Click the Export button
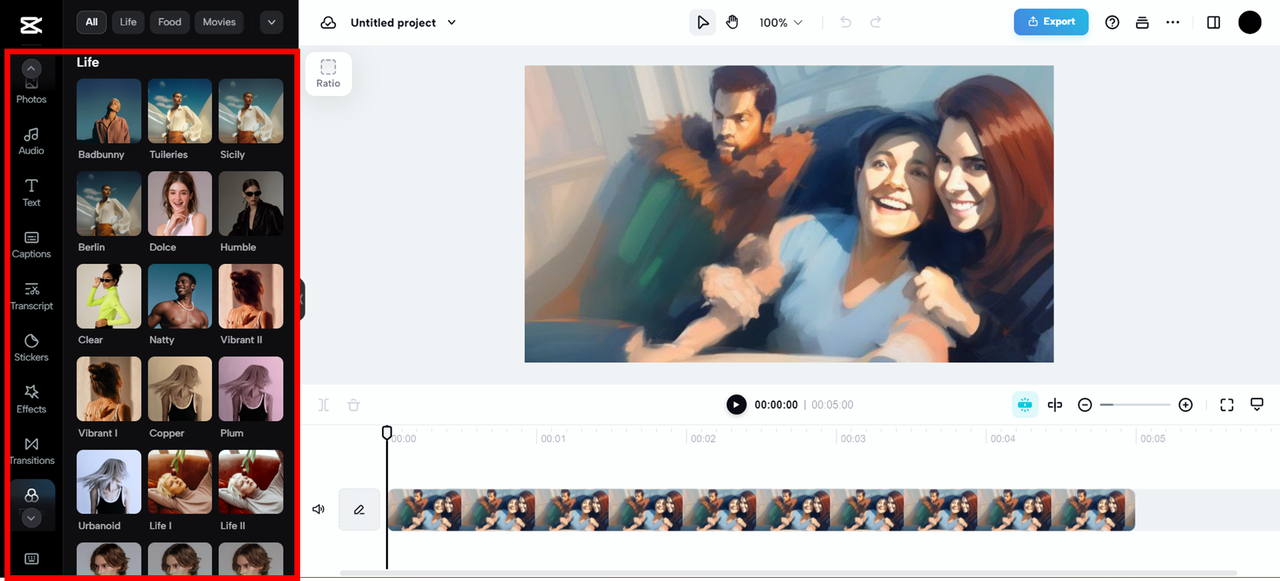 click(1051, 22)
